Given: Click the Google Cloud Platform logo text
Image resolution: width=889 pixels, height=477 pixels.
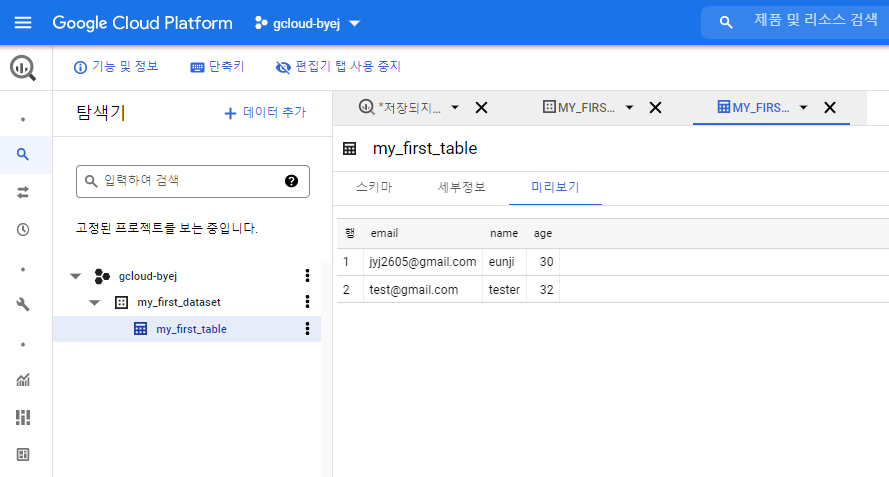Looking at the screenshot, I should 142,23.
